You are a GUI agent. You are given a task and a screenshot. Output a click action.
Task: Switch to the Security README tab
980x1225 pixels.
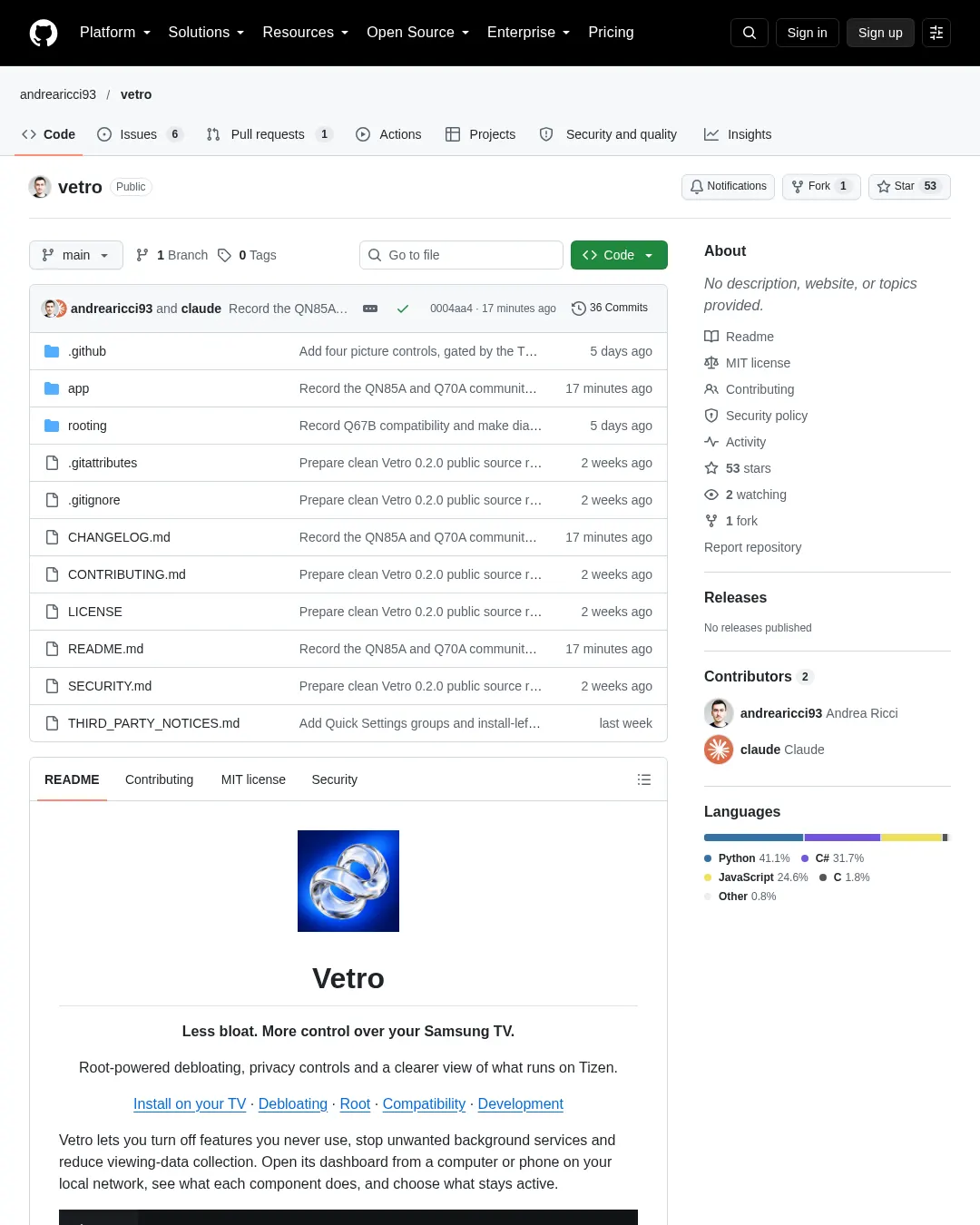(x=335, y=779)
